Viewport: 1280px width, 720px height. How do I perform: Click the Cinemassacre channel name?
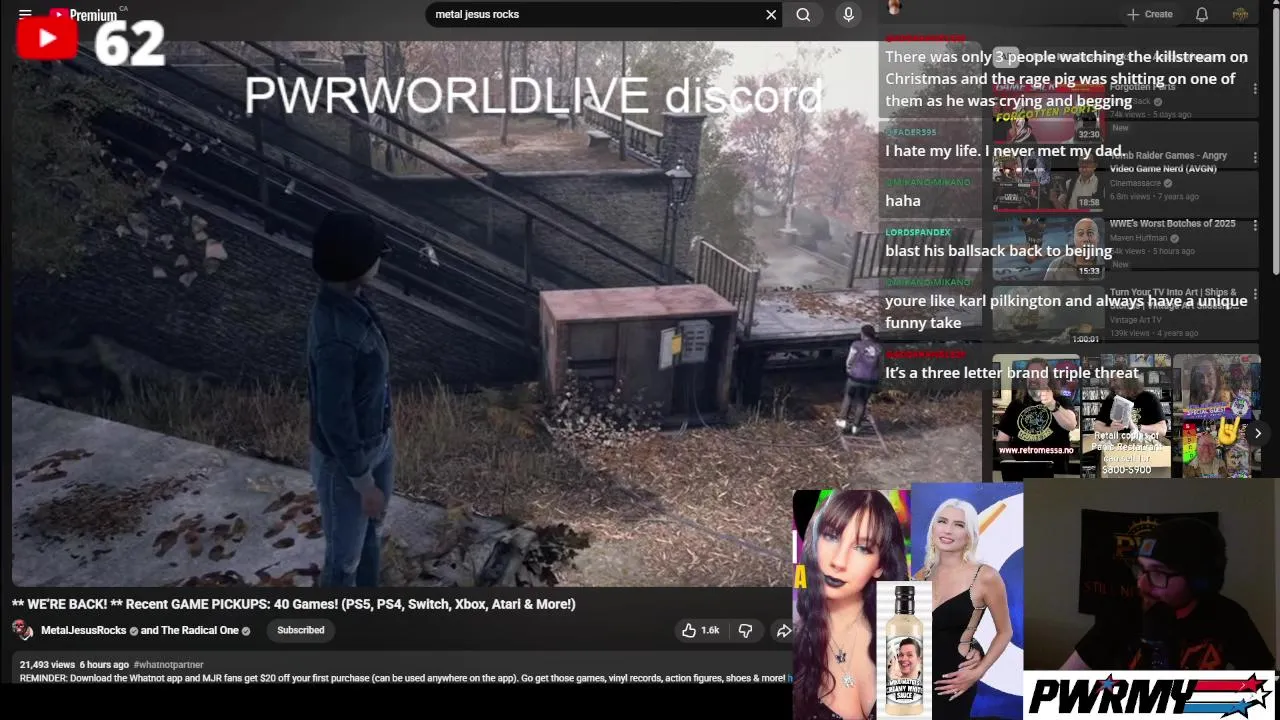pyautogui.click(x=1135, y=183)
